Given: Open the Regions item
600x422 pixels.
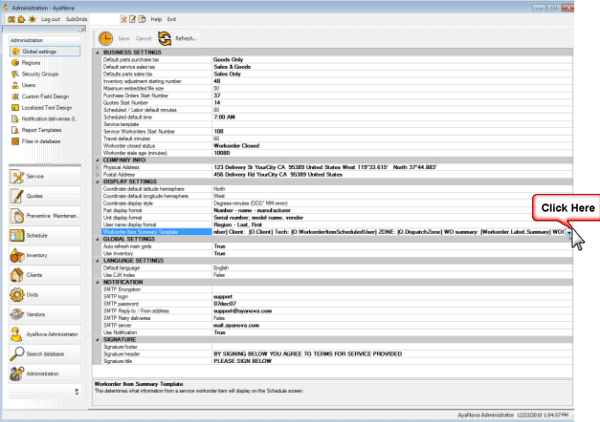Looking at the screenshot, I should pyautogui.click(x=26, y=63).
